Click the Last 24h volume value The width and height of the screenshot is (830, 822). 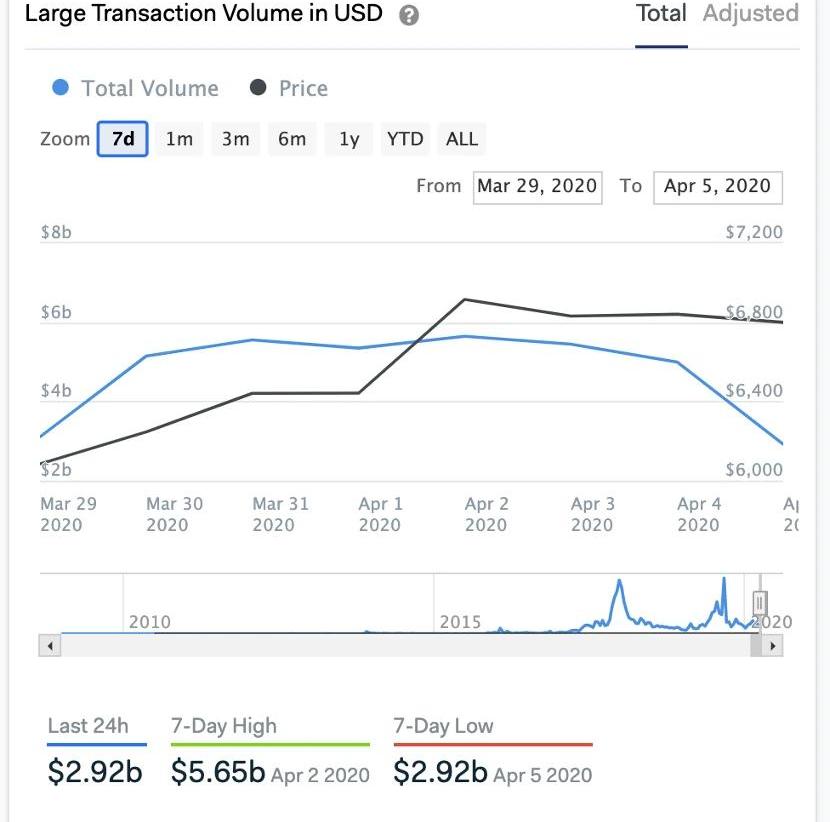(95, 772)
